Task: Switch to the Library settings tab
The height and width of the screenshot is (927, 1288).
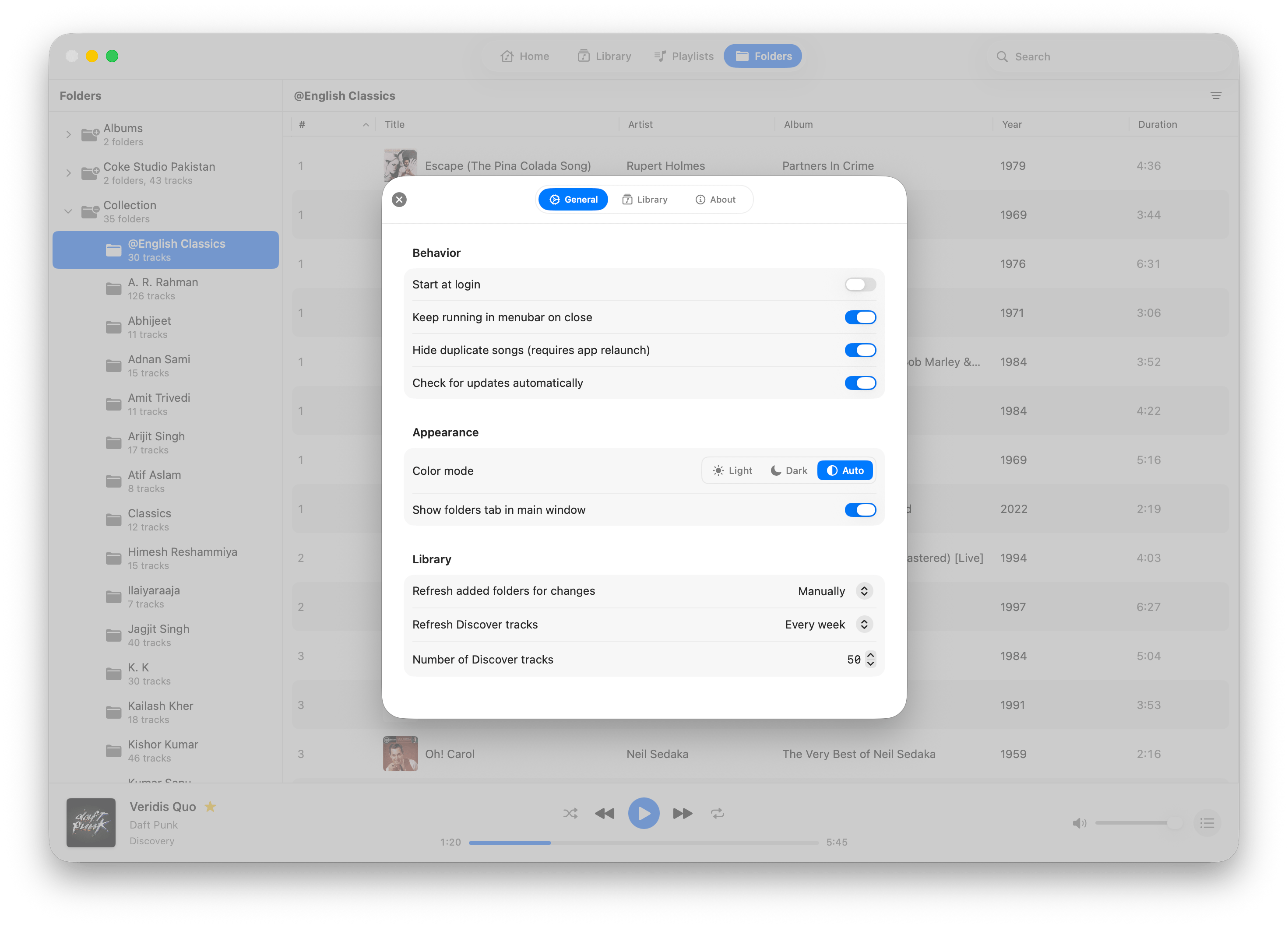Action: [x=644, y=199]
